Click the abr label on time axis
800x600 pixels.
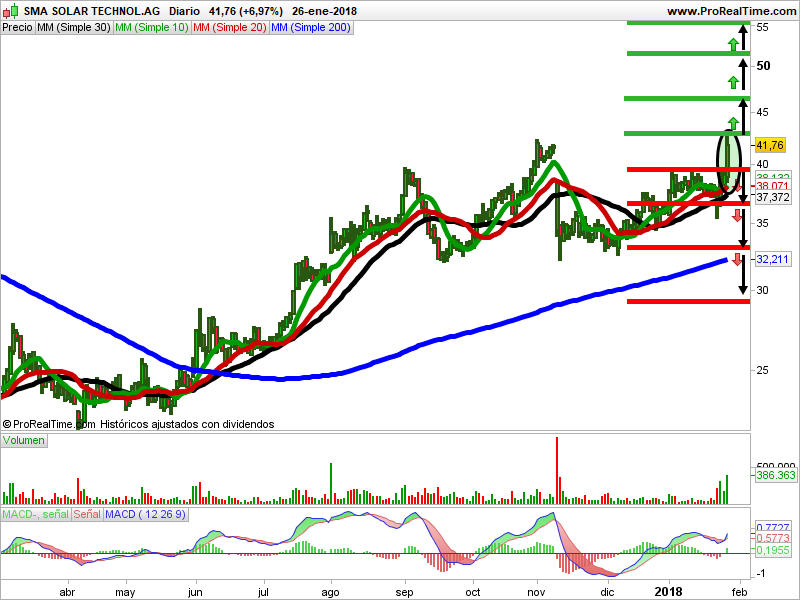click(x=67, y=592)
